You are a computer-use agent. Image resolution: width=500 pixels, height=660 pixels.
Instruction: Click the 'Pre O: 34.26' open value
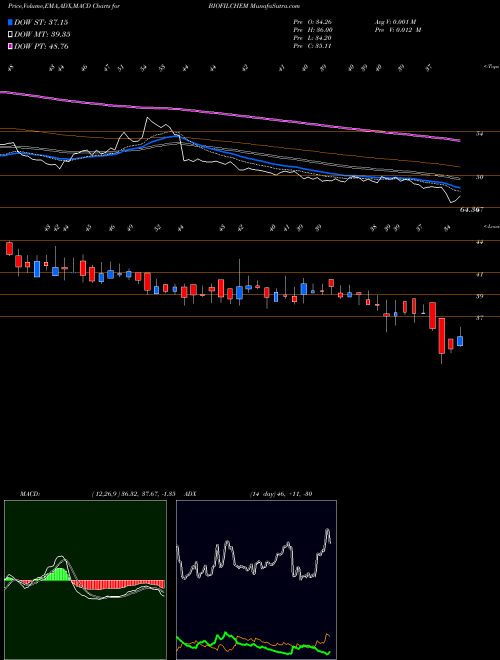(313, 22)
